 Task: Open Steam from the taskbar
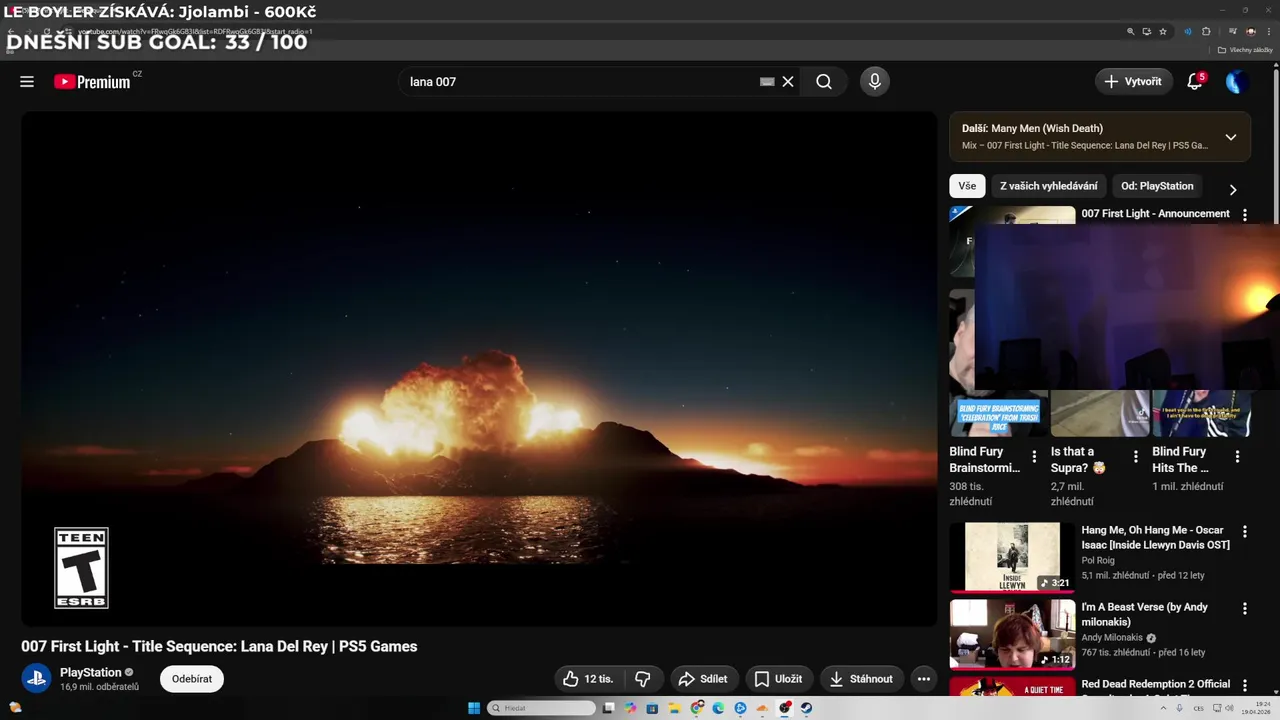[806, 708]
